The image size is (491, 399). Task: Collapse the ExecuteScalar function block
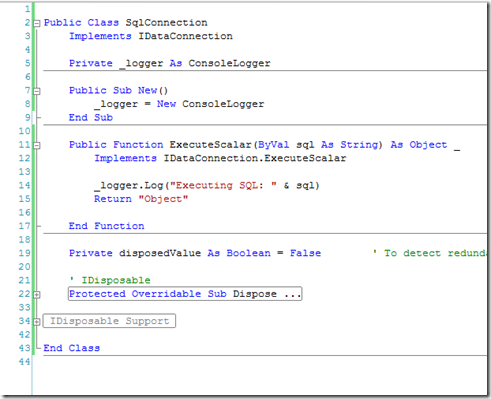tap(37, 145)
